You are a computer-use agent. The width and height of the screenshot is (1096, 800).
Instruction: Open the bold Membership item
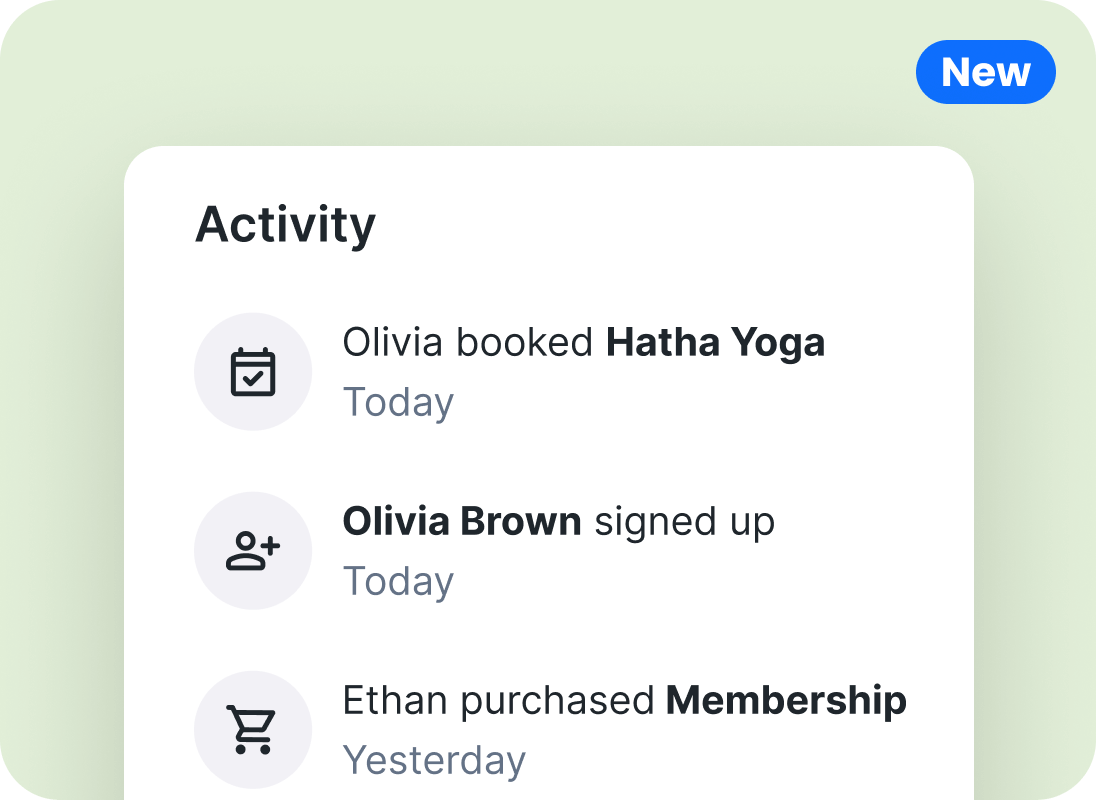pos(786,700)
